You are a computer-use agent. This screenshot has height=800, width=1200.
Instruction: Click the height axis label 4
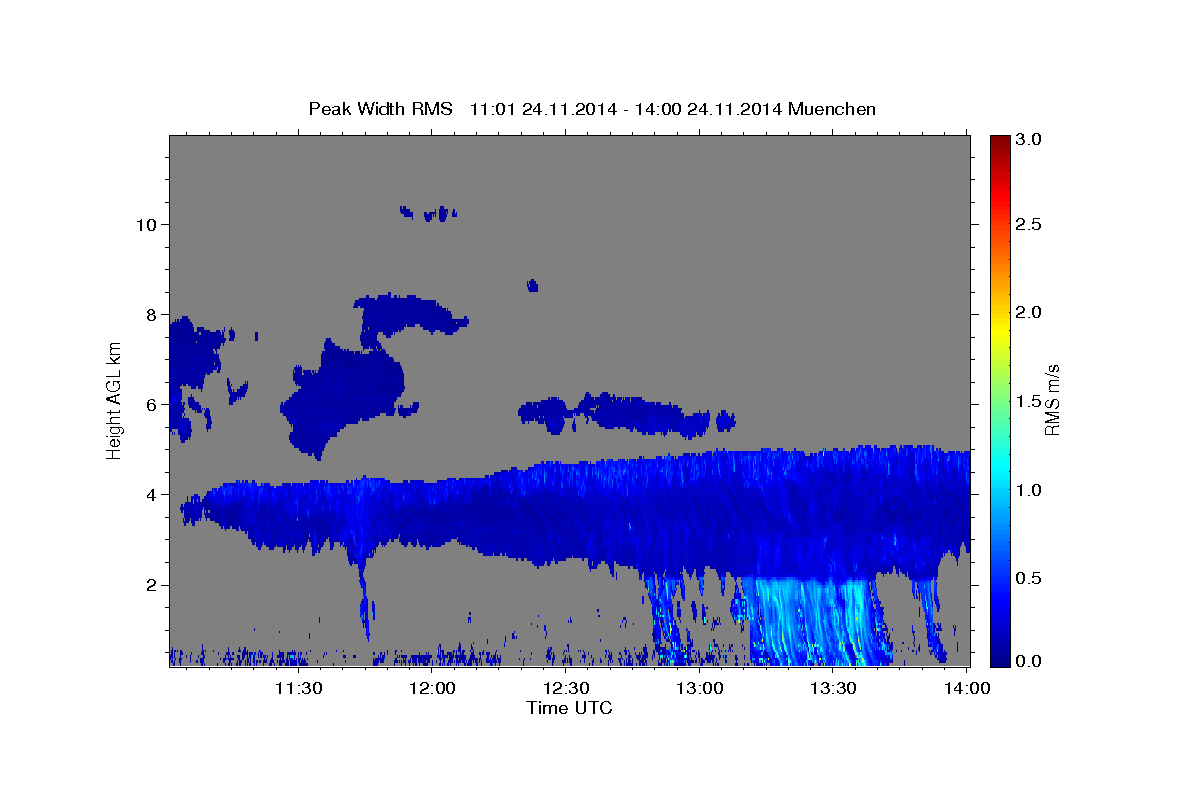coord(151,495)
